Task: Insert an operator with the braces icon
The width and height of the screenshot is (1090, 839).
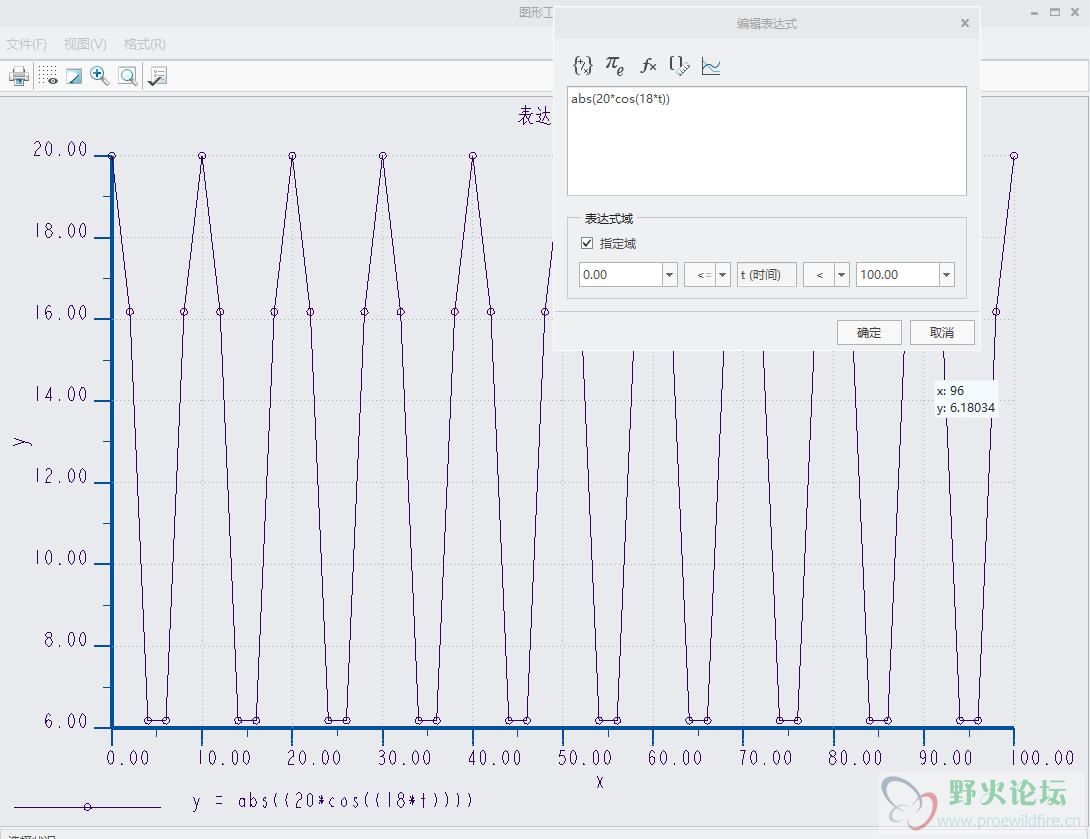Action: (x=582, y=65)
